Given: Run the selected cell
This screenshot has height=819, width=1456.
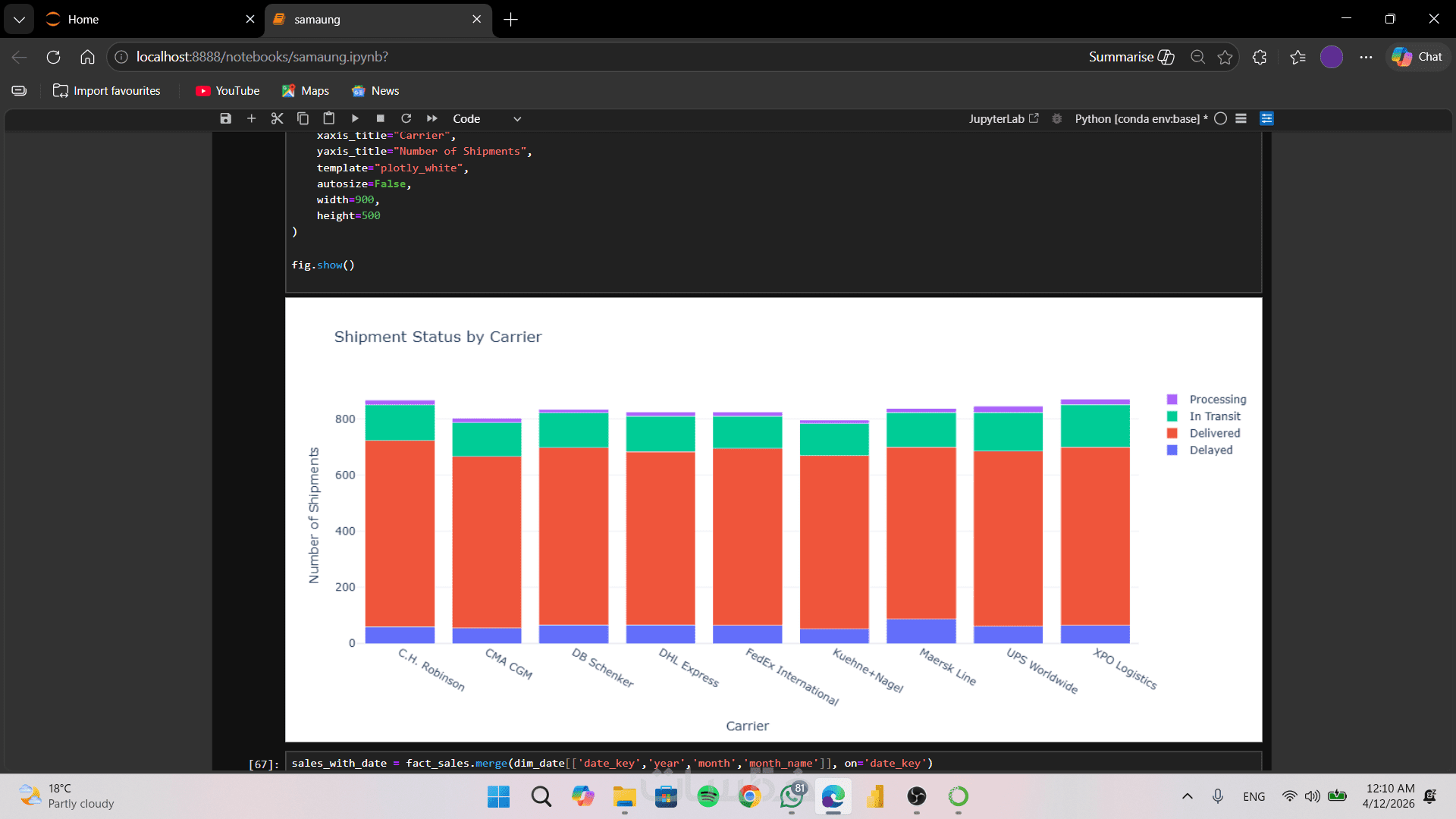Looking at the screenshot, I should coord(355,118).
